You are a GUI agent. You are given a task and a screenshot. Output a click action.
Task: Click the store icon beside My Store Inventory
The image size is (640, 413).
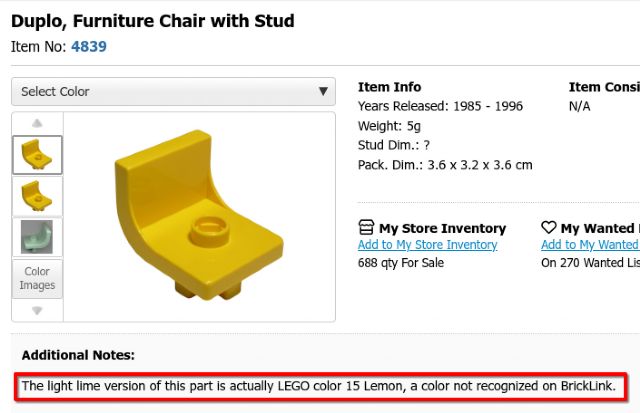click(366, 228)
